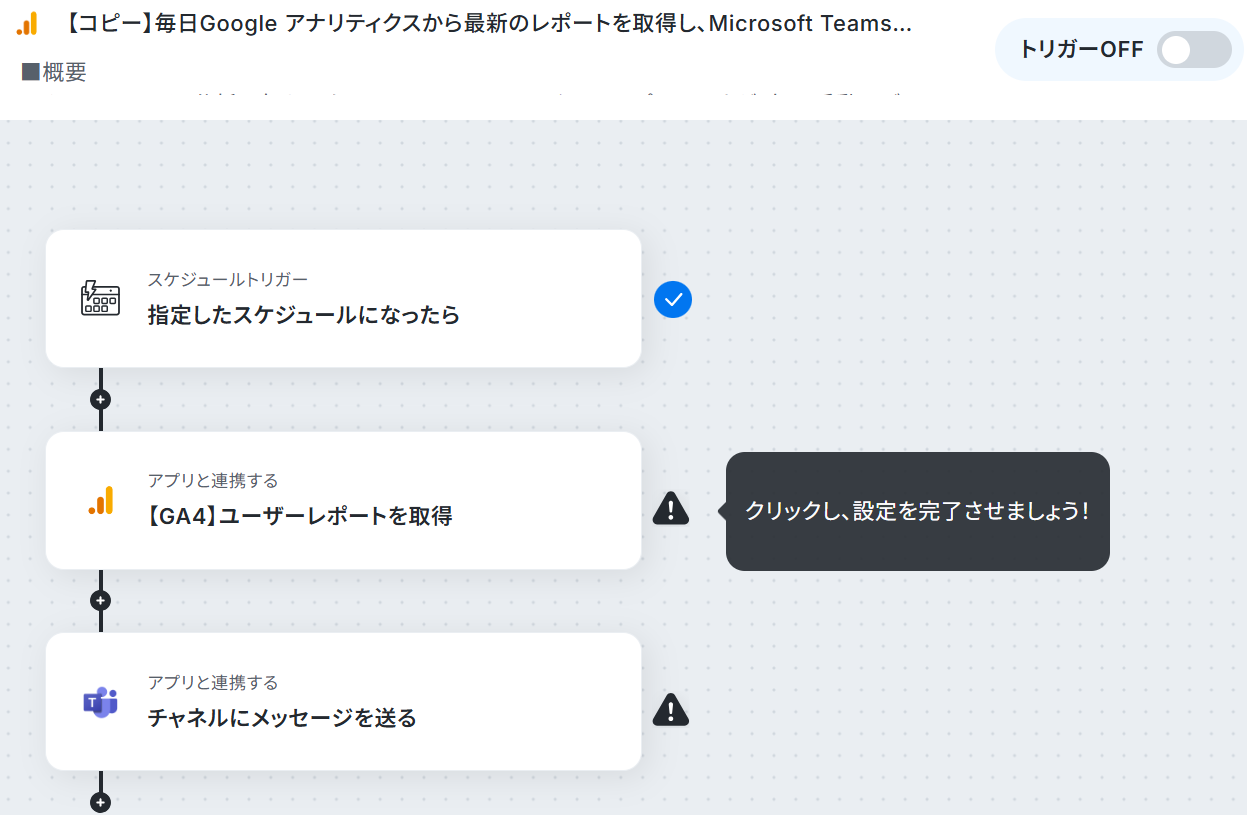
Task: Toggle the トリガーOFF switch
Action: click(x=1194, y=49)
